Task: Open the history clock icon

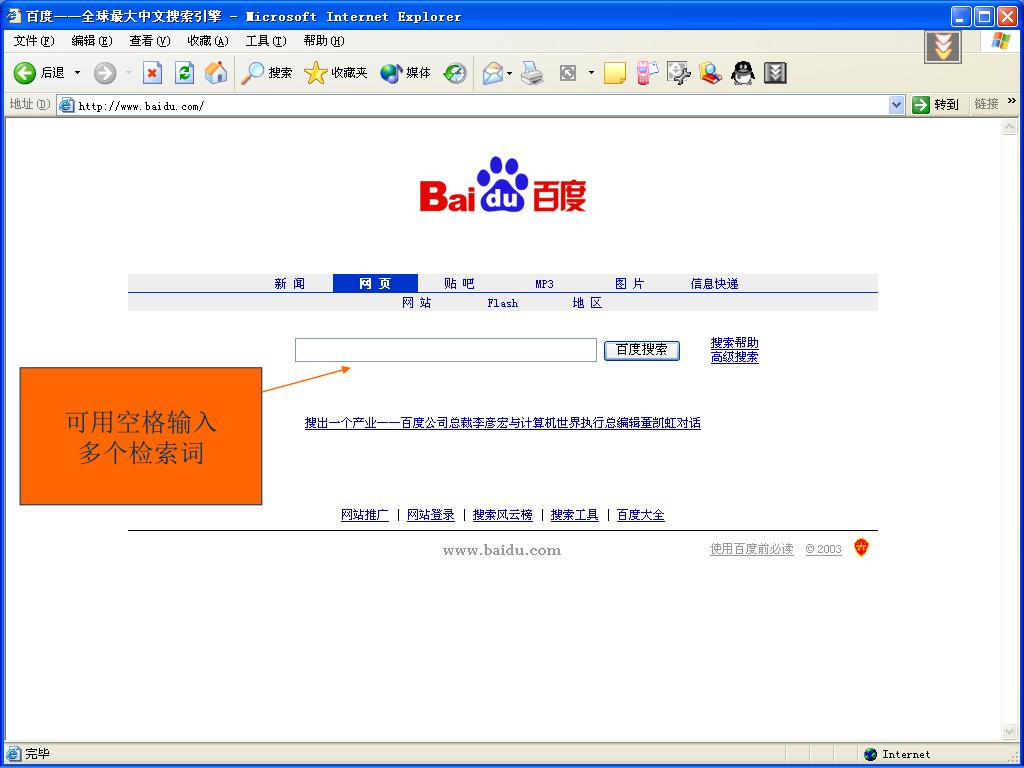Action: point(455,73)
